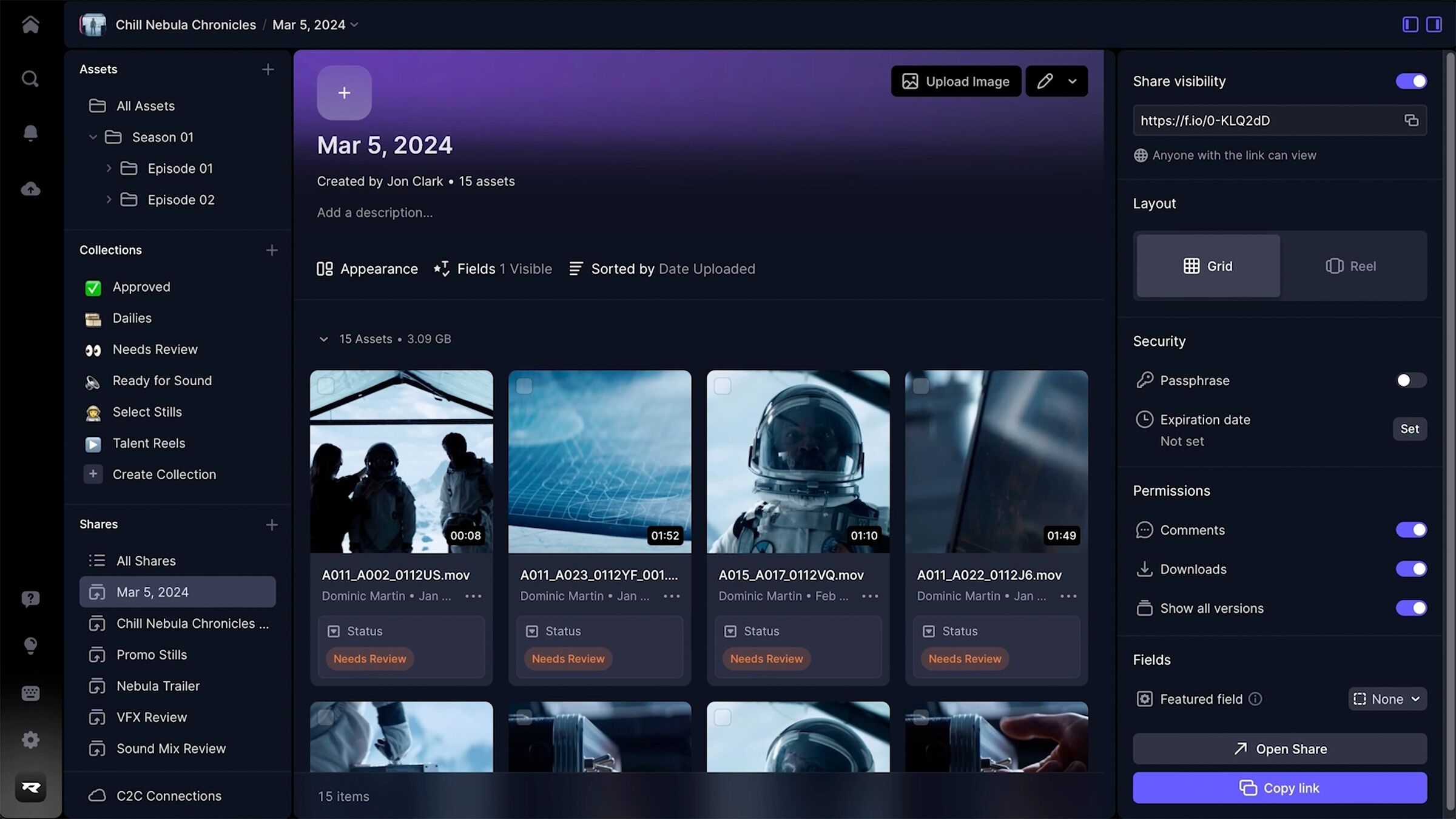The width and height of the screenshot is (1456, 819).
Task: Open the settings gear in the left rail
Action: coord(30,740)
